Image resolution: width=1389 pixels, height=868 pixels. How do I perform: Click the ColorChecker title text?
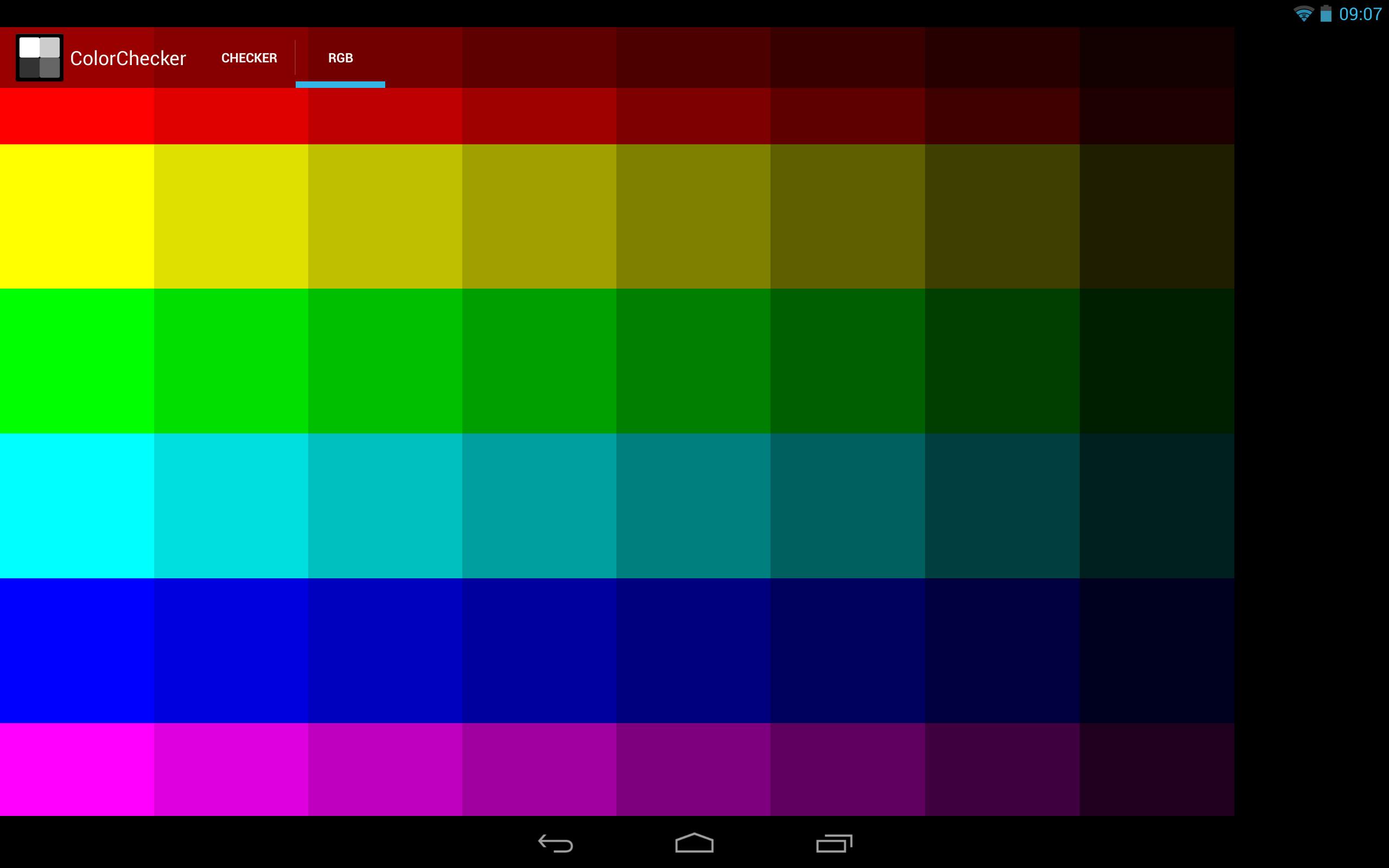click(128, 59)
